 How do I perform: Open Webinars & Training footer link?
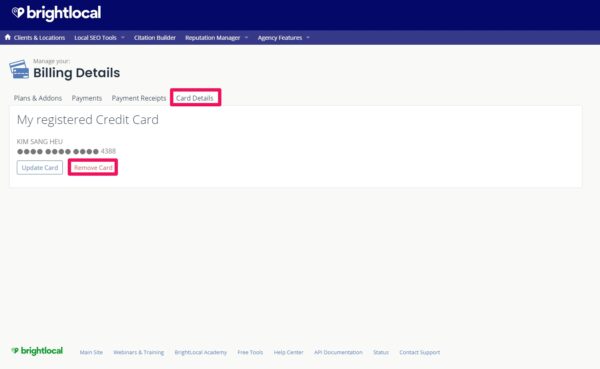[x=139, y=352]
